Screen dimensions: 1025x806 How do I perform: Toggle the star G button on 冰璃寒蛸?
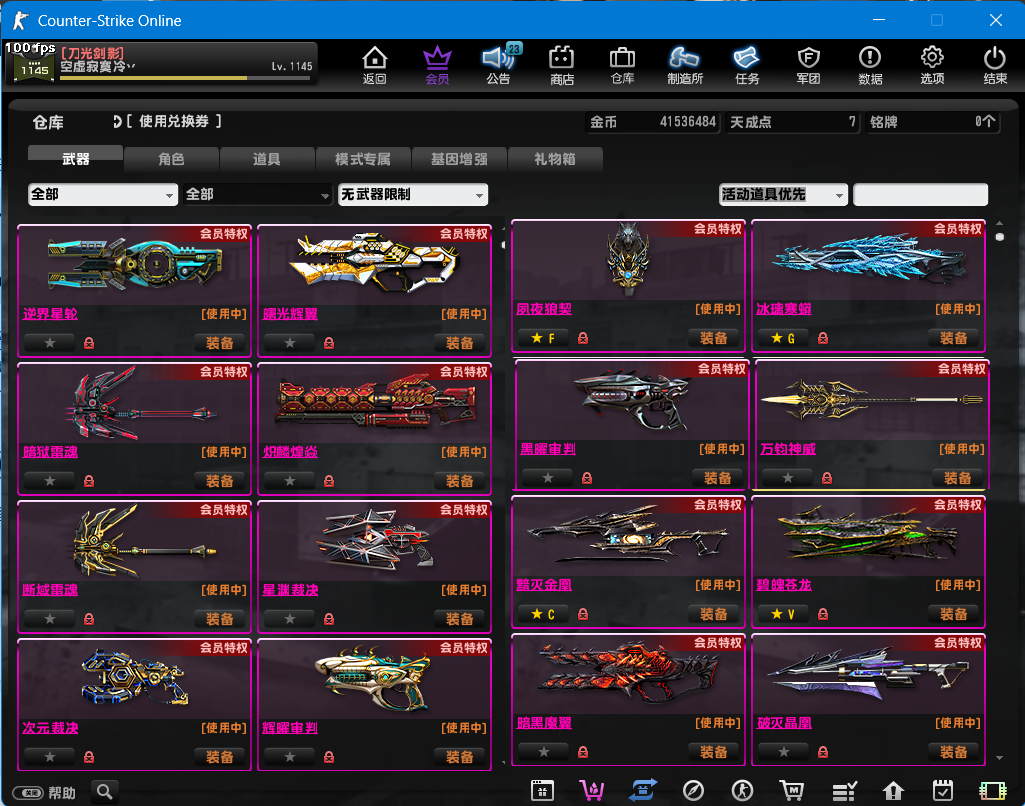[x=783, y=338]
